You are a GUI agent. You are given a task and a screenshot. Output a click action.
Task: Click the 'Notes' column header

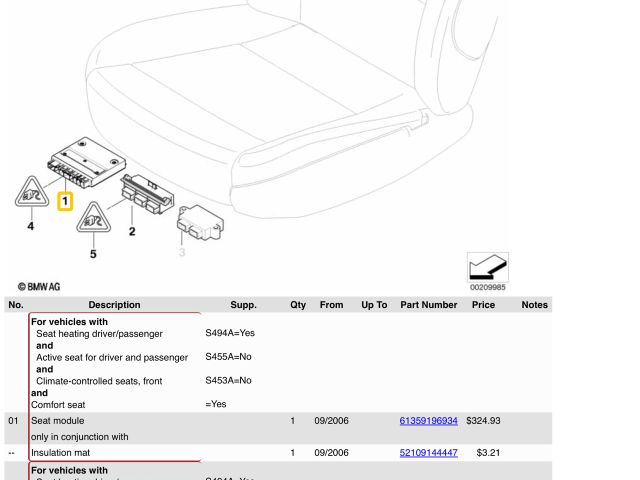click(534, 305)
